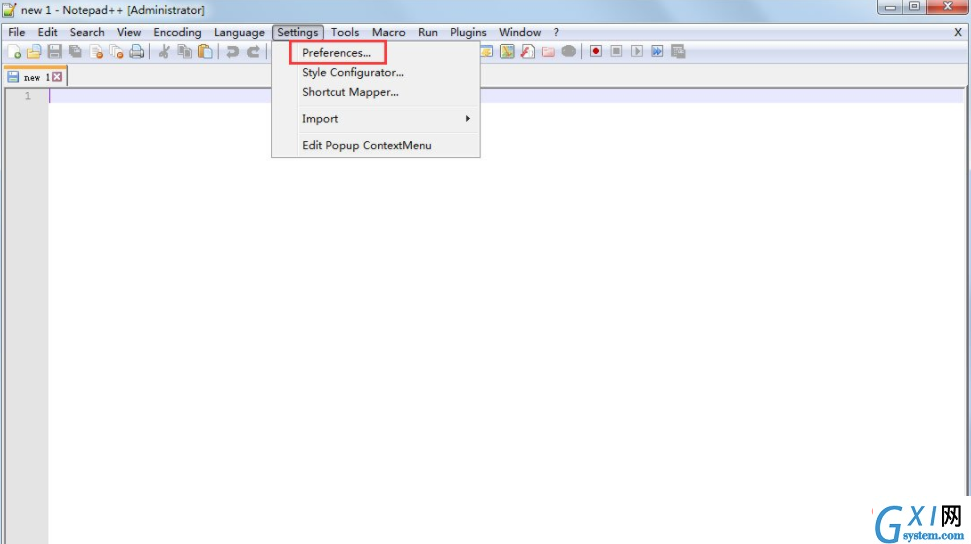Start macro recording with red dot icon
971x544 pixels.
tap(596, 51)
